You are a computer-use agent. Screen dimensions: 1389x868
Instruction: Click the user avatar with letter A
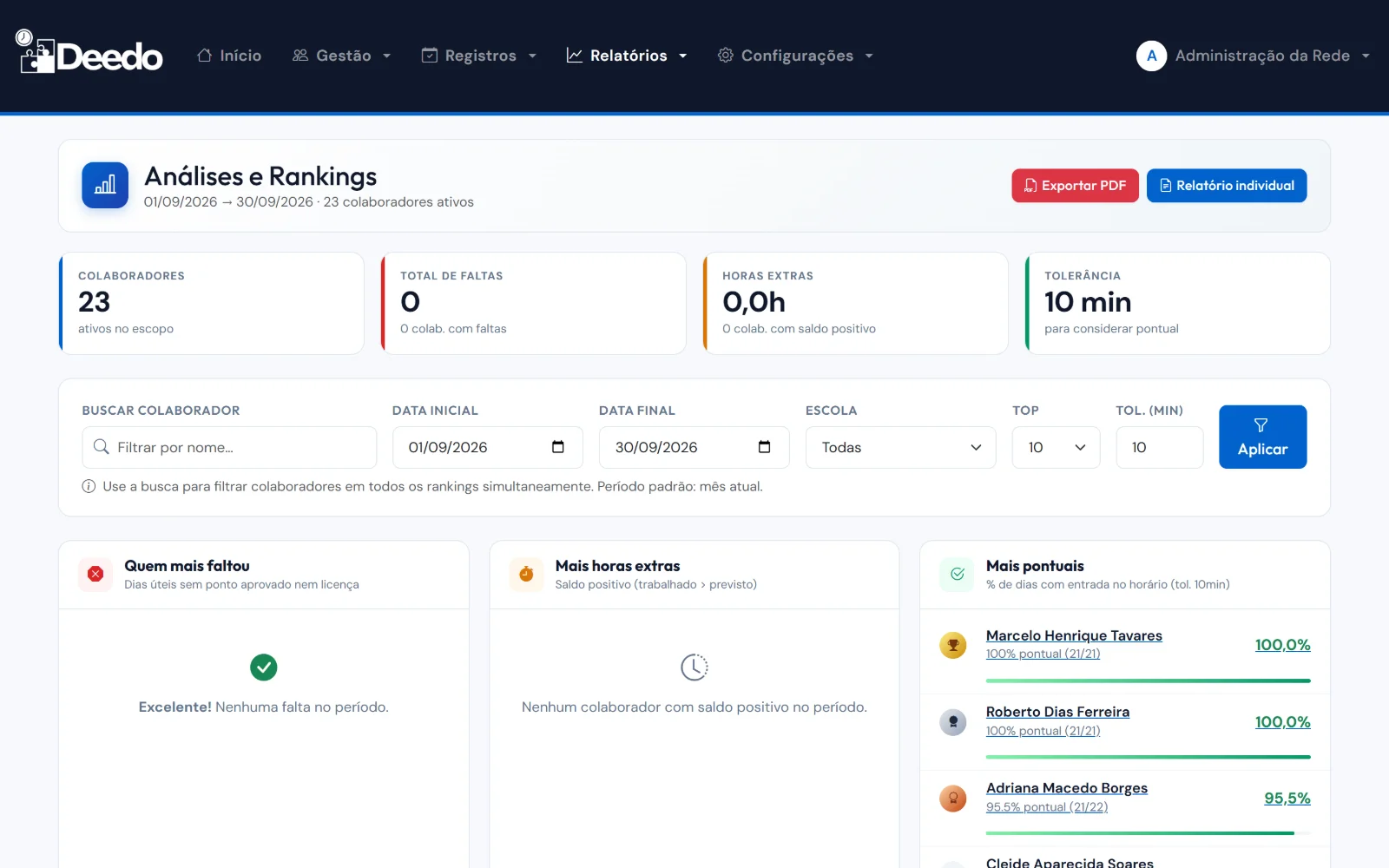[x=1151, y=56]
